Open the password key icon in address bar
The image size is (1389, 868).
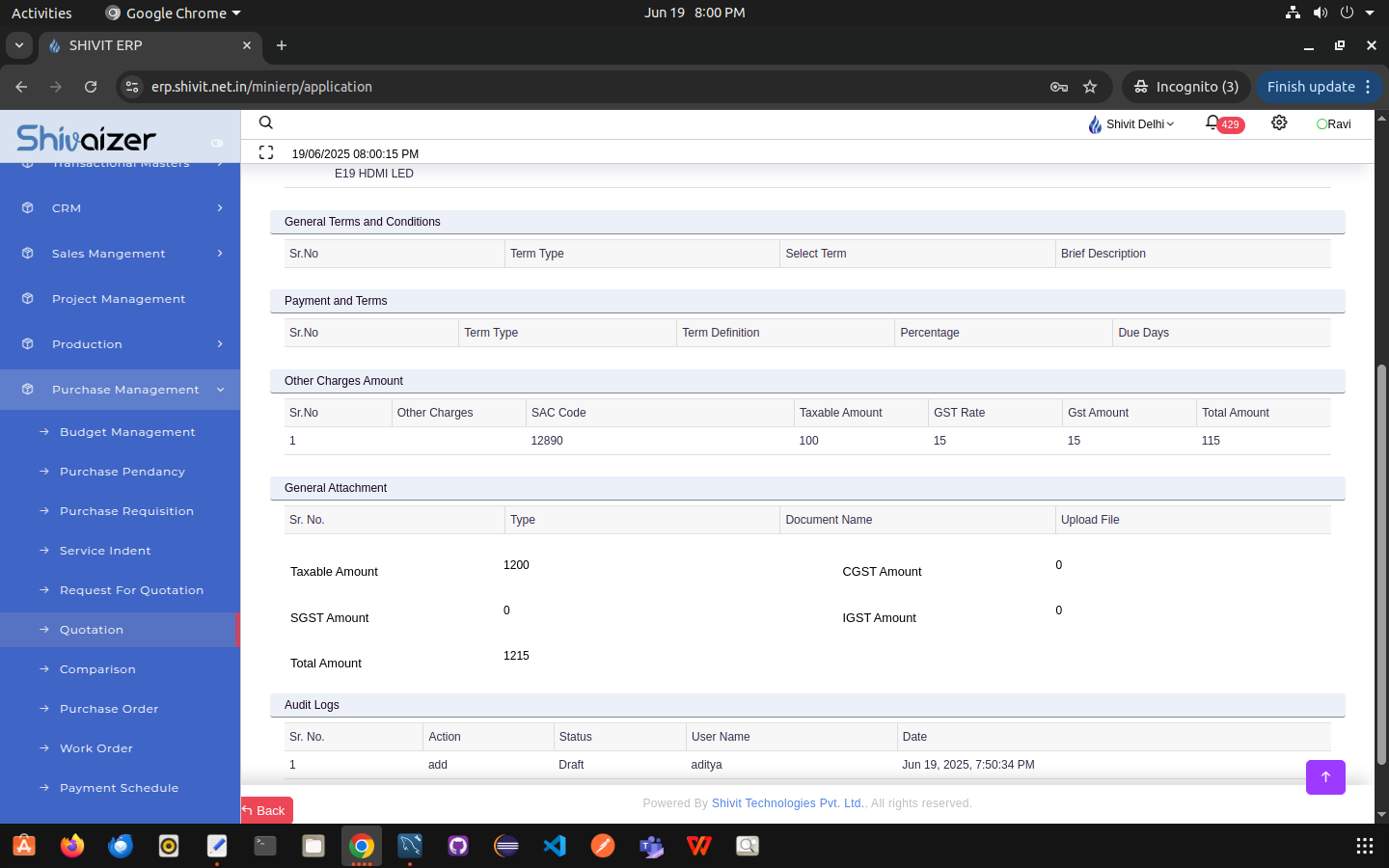pyautogui.click(x=1058, y=87)
